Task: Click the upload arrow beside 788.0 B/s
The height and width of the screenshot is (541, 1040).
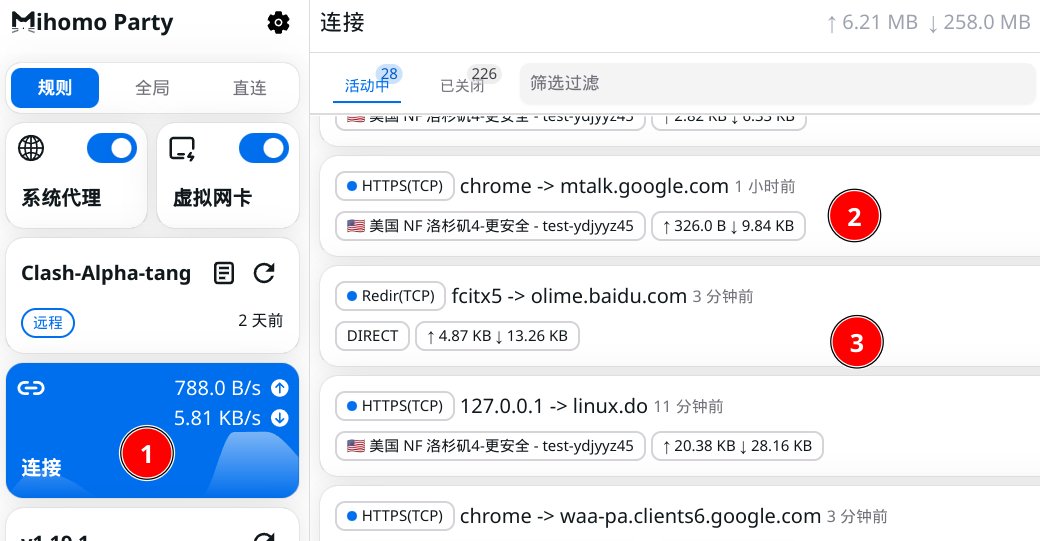Action: coord(280,388)
